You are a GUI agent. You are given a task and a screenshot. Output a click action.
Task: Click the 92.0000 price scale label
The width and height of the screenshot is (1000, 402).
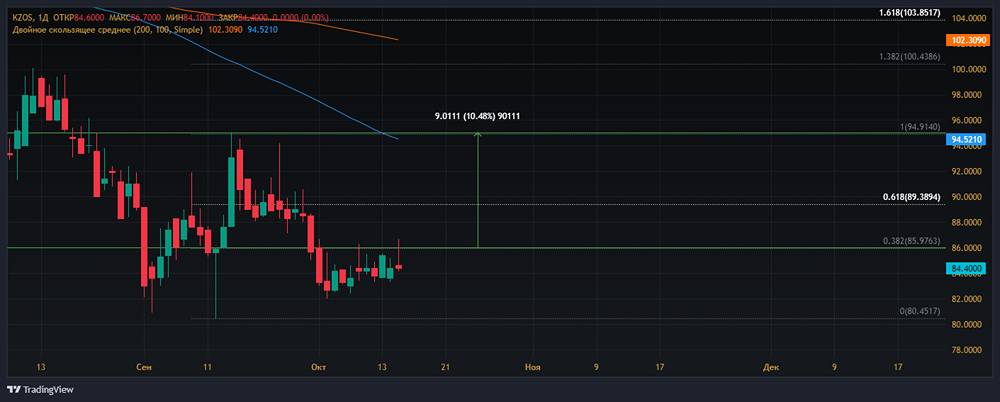pos(967,172)
